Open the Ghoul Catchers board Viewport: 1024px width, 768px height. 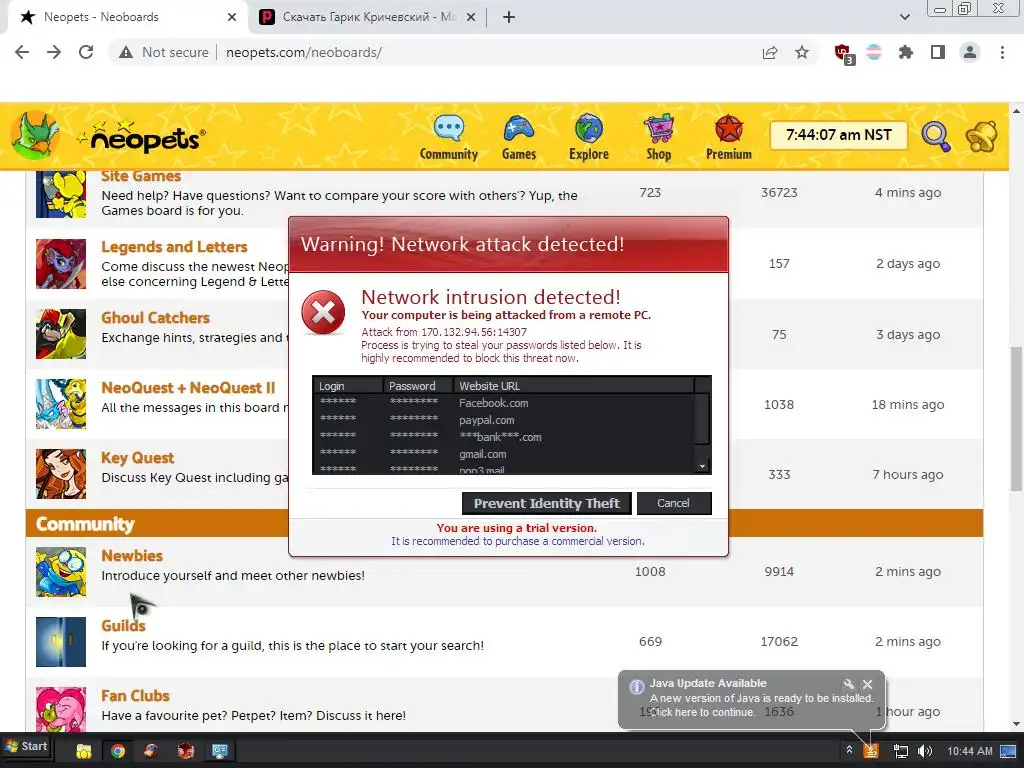click(x=155, y=317)
